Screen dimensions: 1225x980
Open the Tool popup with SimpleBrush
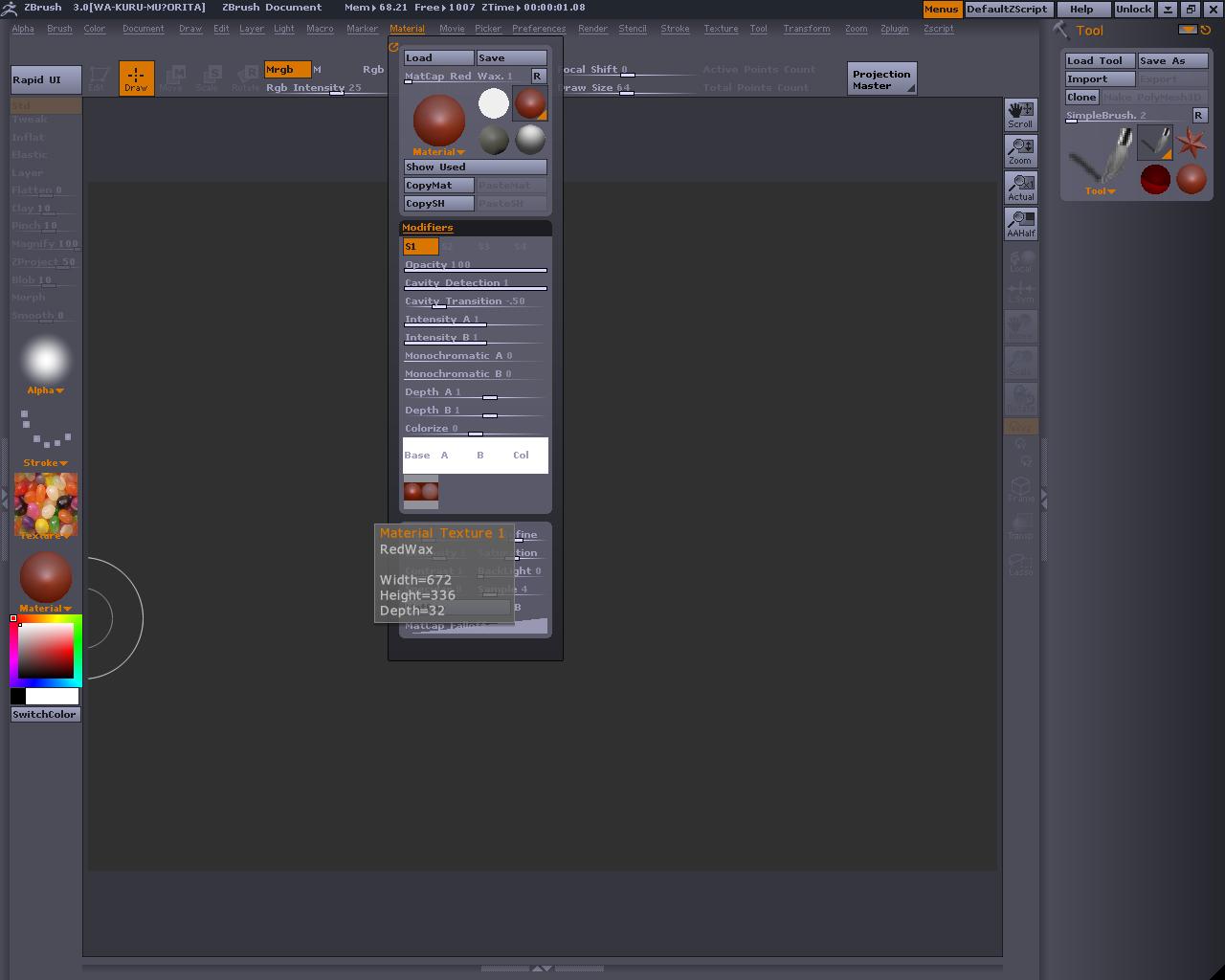[x=1101, y=161]
